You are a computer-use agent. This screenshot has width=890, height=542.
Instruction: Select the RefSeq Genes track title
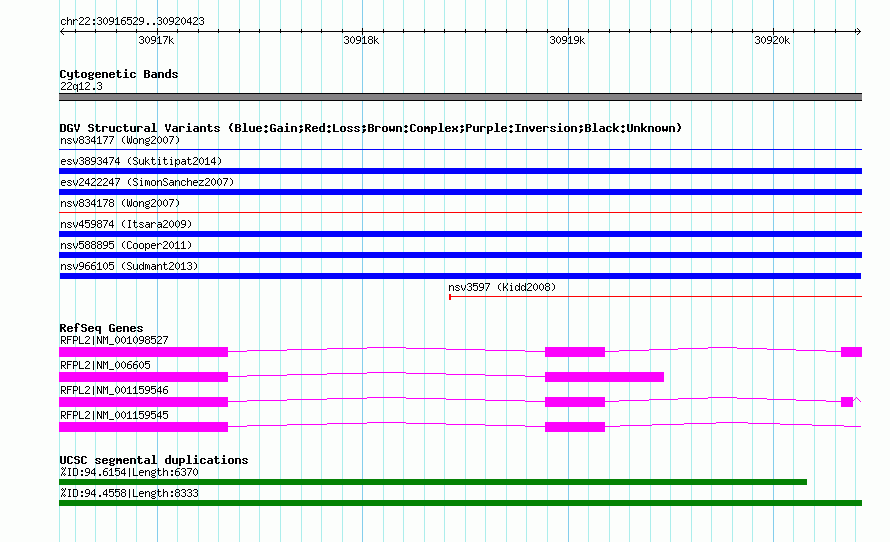click(101, 328)
